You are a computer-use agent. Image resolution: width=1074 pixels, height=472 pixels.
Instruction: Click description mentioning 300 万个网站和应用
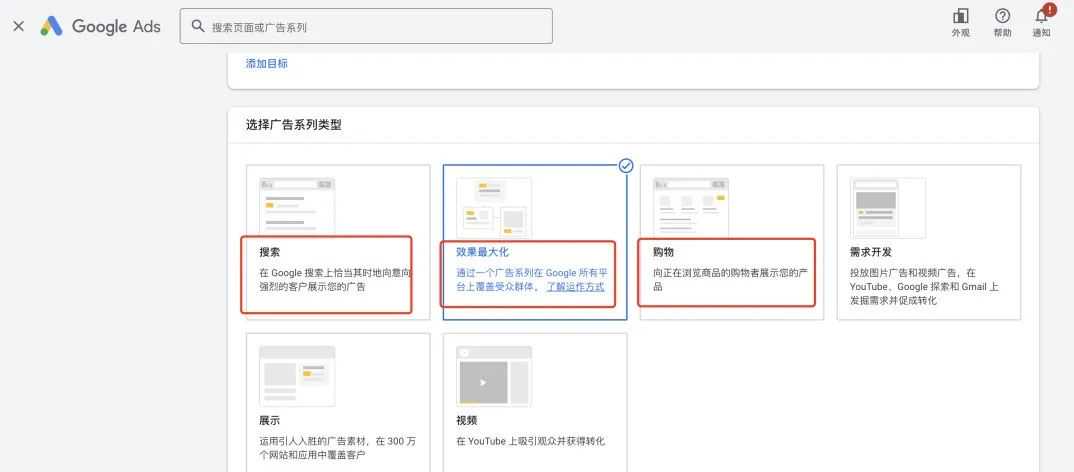(336, 448)
